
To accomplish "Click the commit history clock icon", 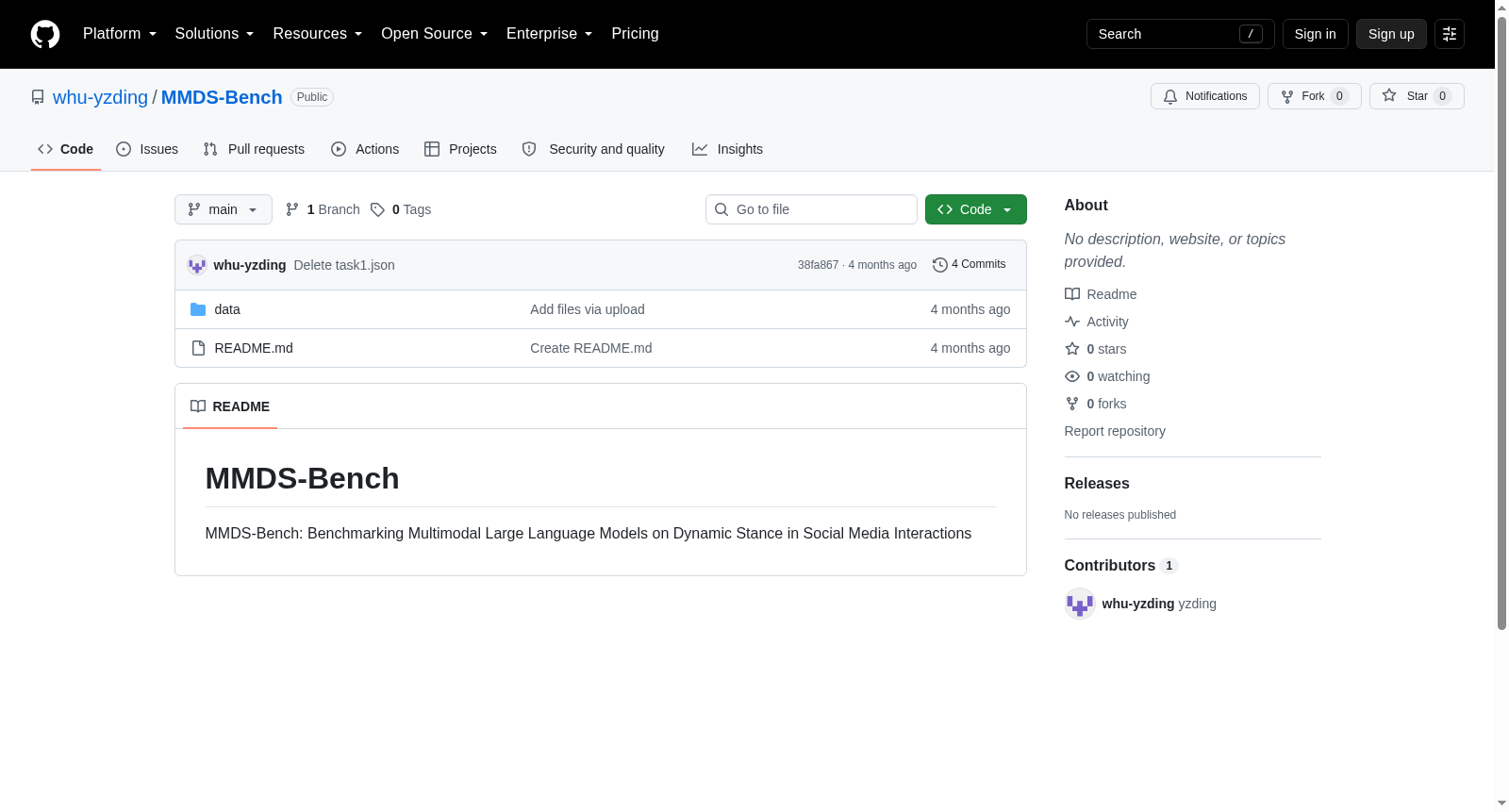I will click(x=939, y=265).
